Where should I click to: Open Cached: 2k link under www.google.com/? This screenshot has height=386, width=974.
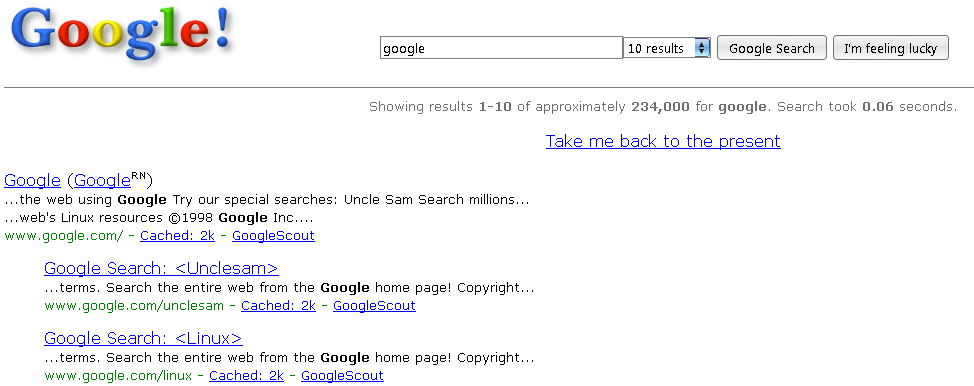click(x=178, y=236)
